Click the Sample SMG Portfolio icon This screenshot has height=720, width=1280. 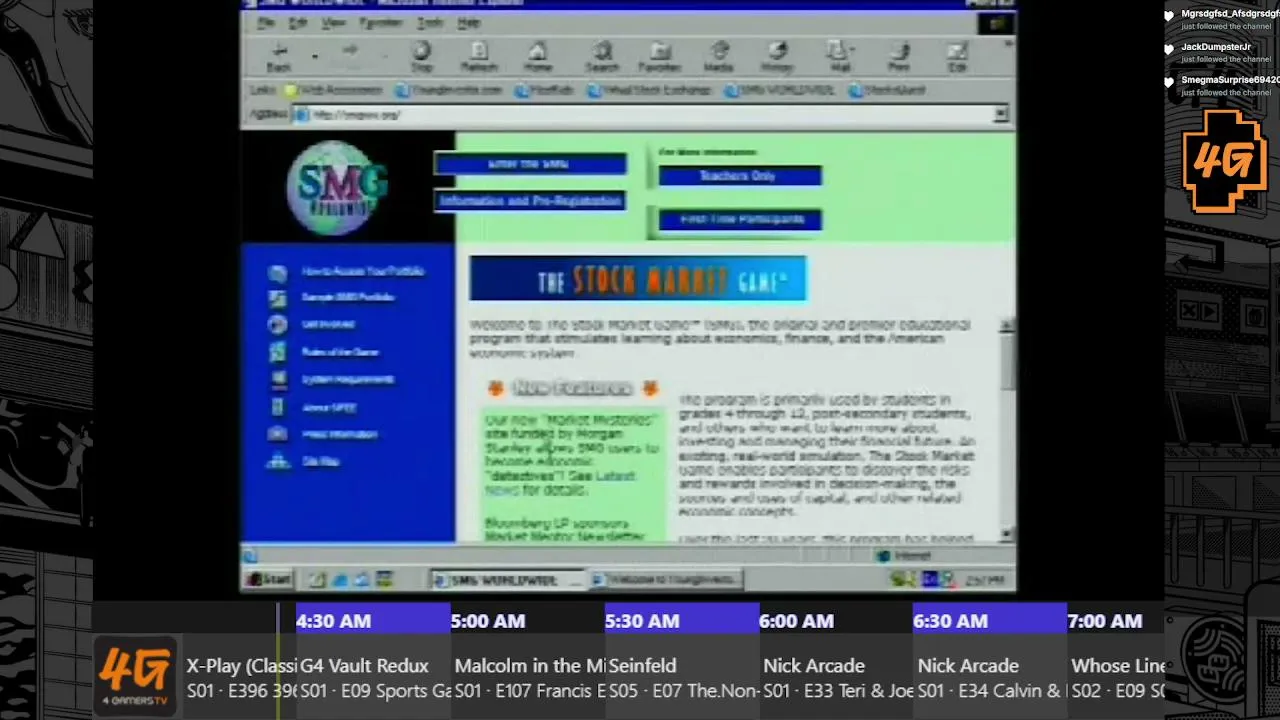[x=278, y=298]
